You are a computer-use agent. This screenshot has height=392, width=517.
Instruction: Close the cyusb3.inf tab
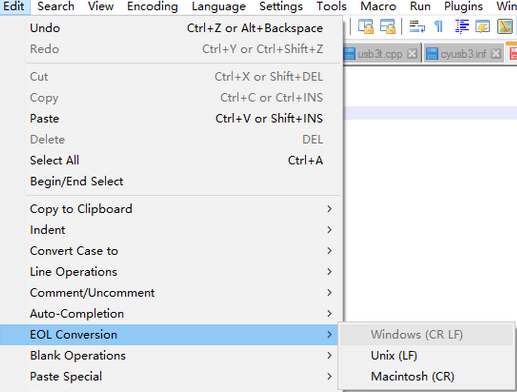tap(496, 54)
